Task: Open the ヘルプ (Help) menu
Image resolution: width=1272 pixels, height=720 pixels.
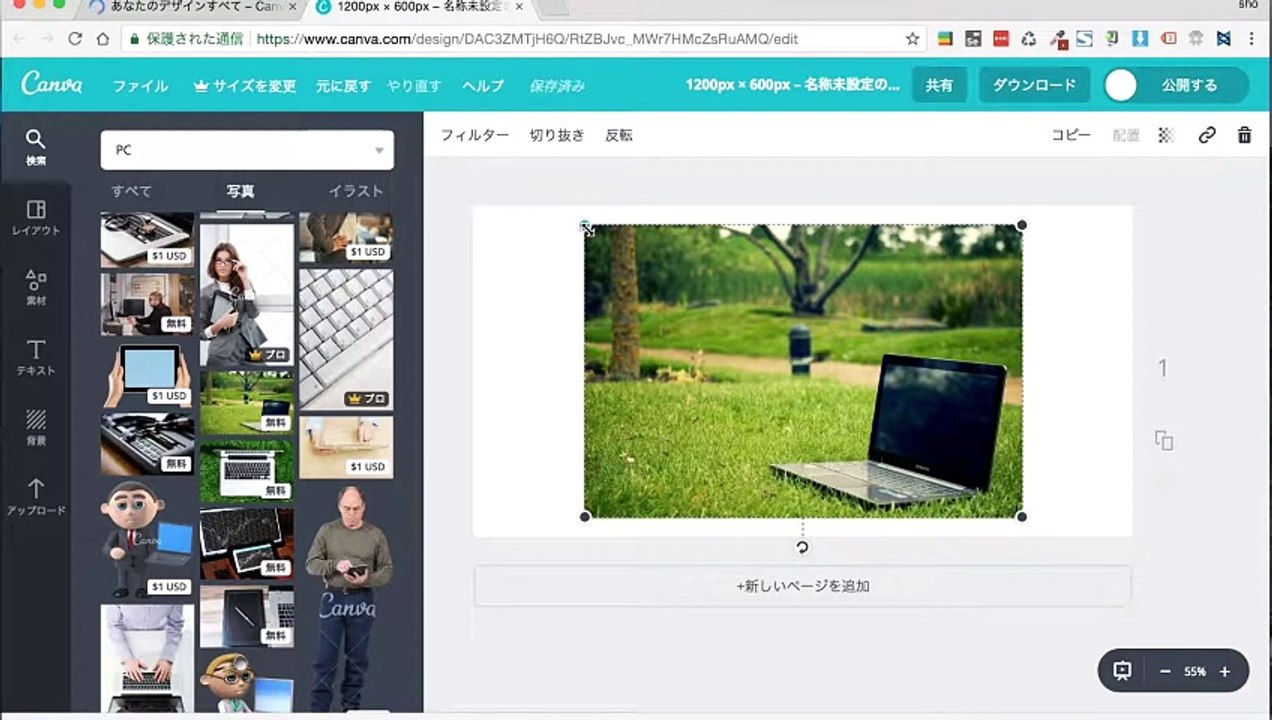Action: (483, 86)
